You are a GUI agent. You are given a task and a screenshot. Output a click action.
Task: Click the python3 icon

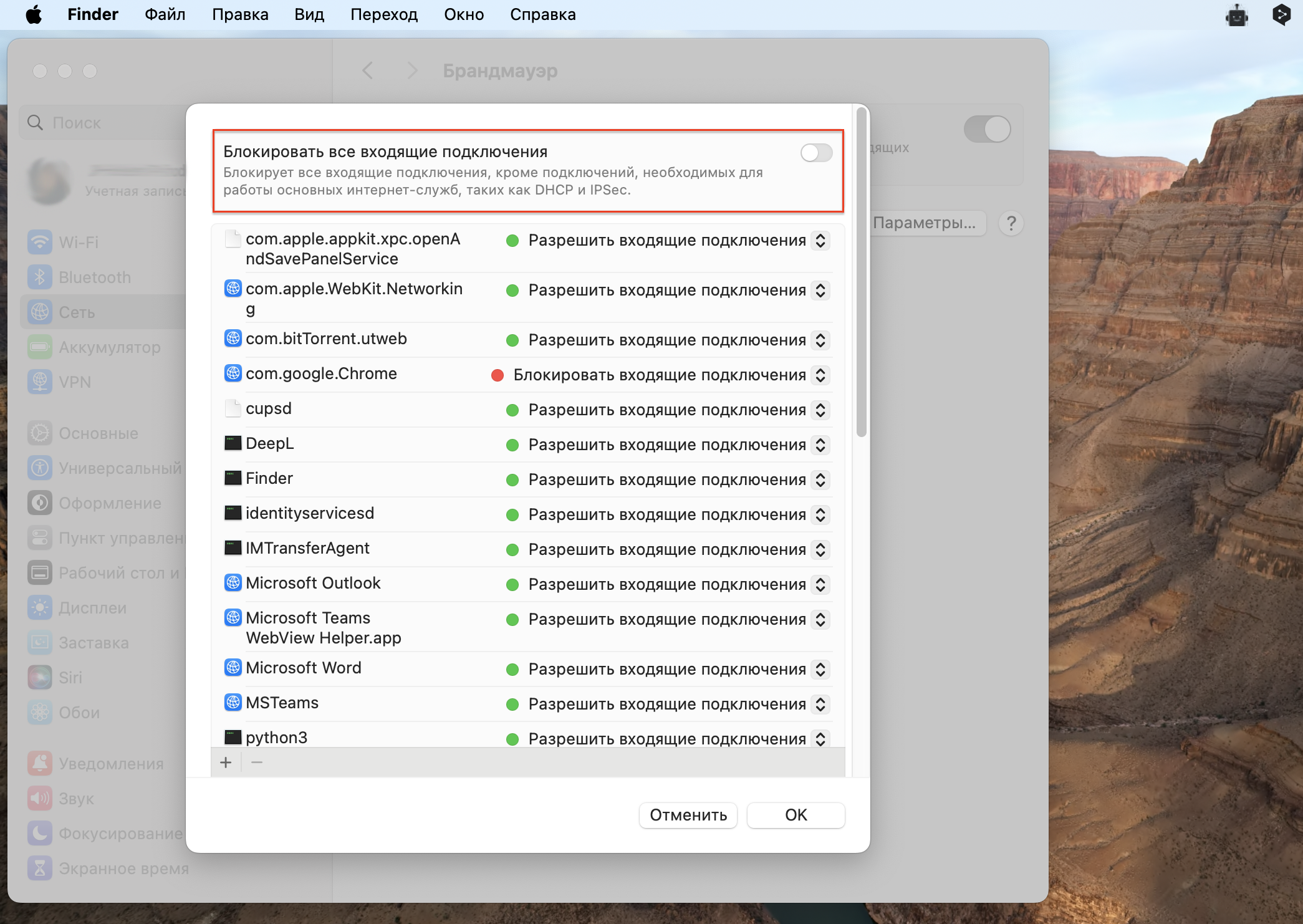click(233, 738)
